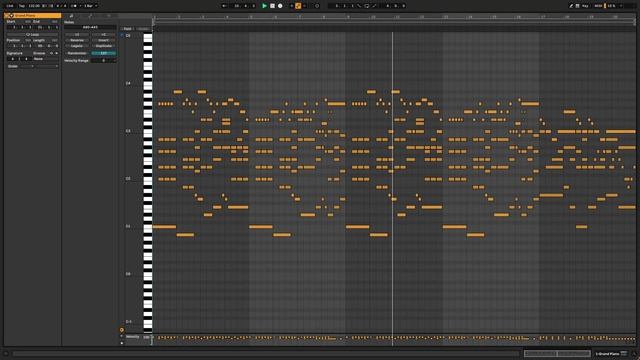The image size is (640, 360).
Task: Click the Duplicate button
Action: 104,46
